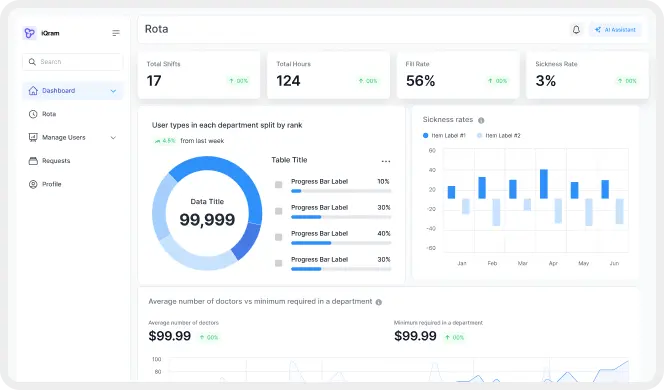Click the sidebar Search field

click(x=73, y=62)
